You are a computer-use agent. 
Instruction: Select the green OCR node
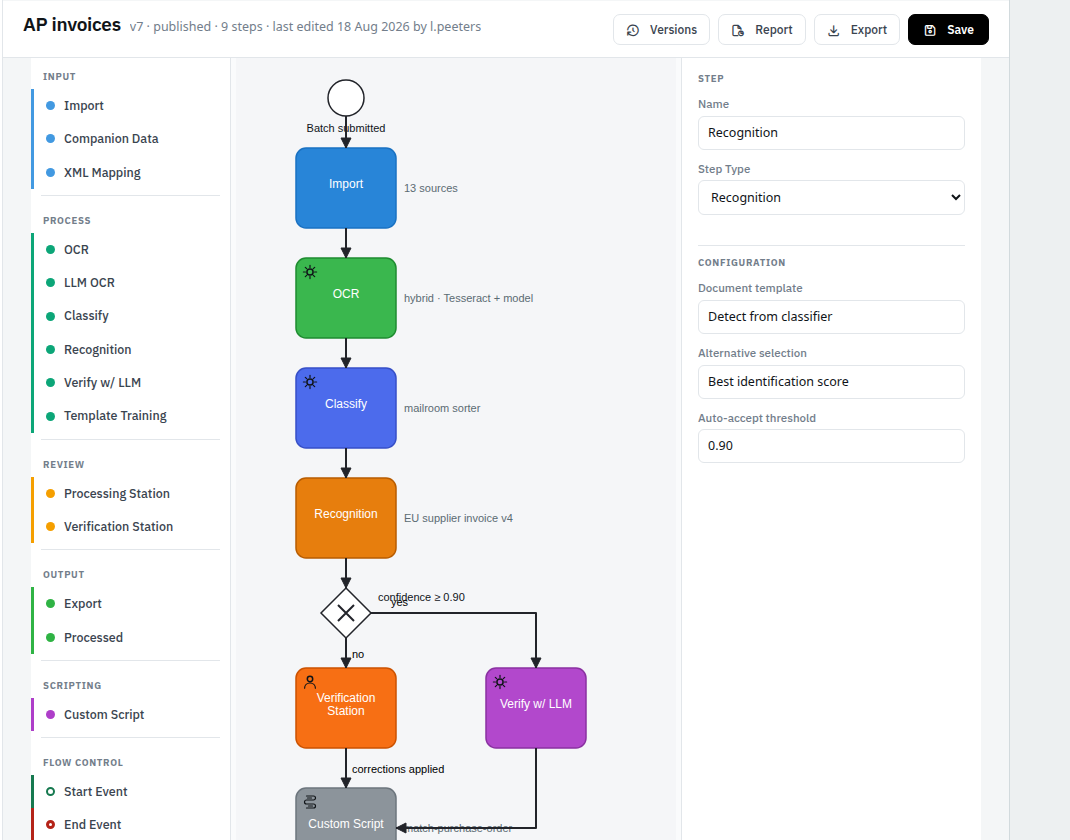[346, 298]
